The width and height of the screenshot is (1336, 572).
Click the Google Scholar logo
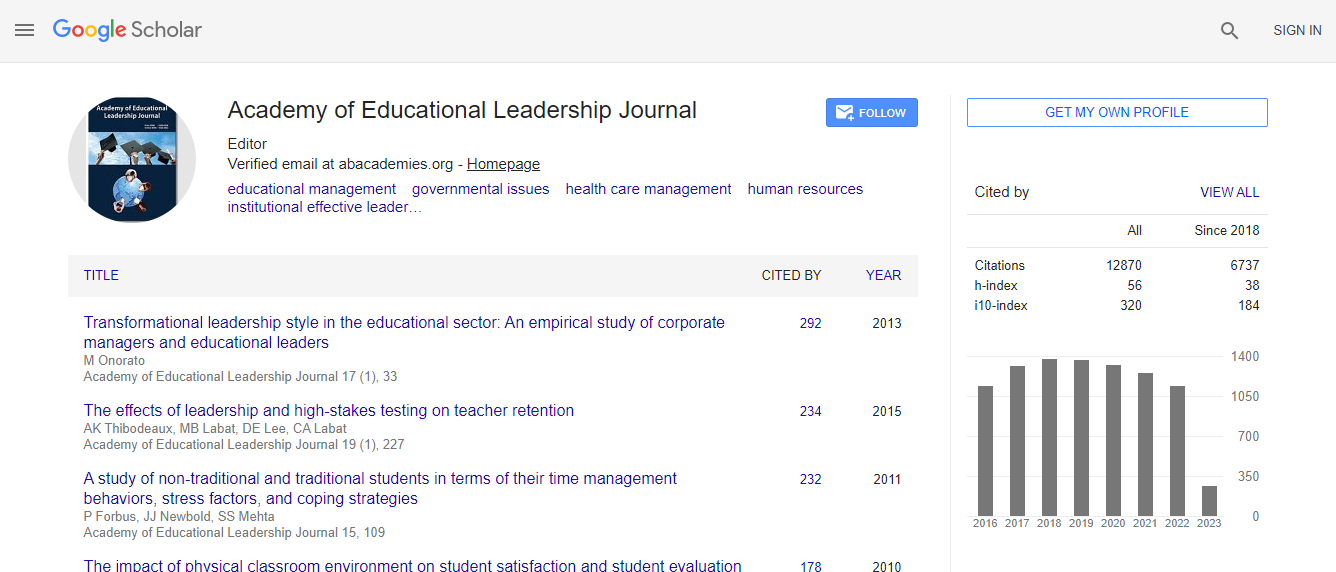point(127,30)
